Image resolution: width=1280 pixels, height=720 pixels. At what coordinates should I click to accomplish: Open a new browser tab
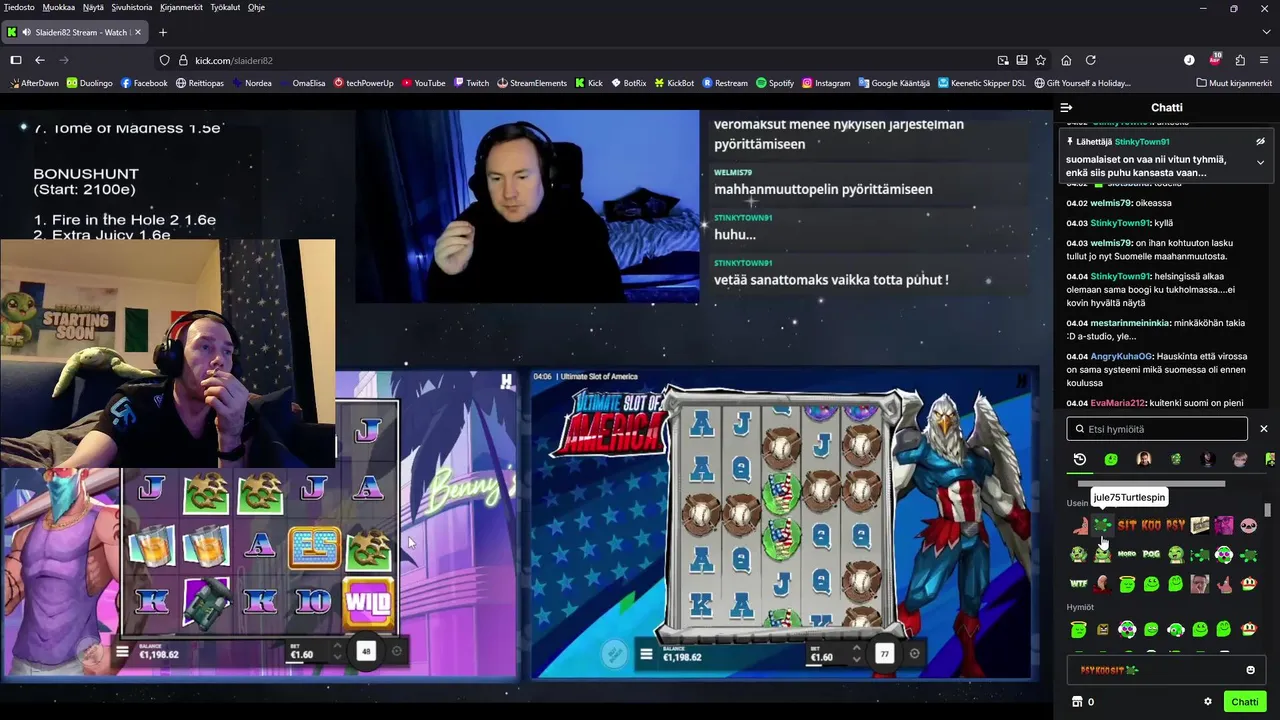click(x=163, y=32)
